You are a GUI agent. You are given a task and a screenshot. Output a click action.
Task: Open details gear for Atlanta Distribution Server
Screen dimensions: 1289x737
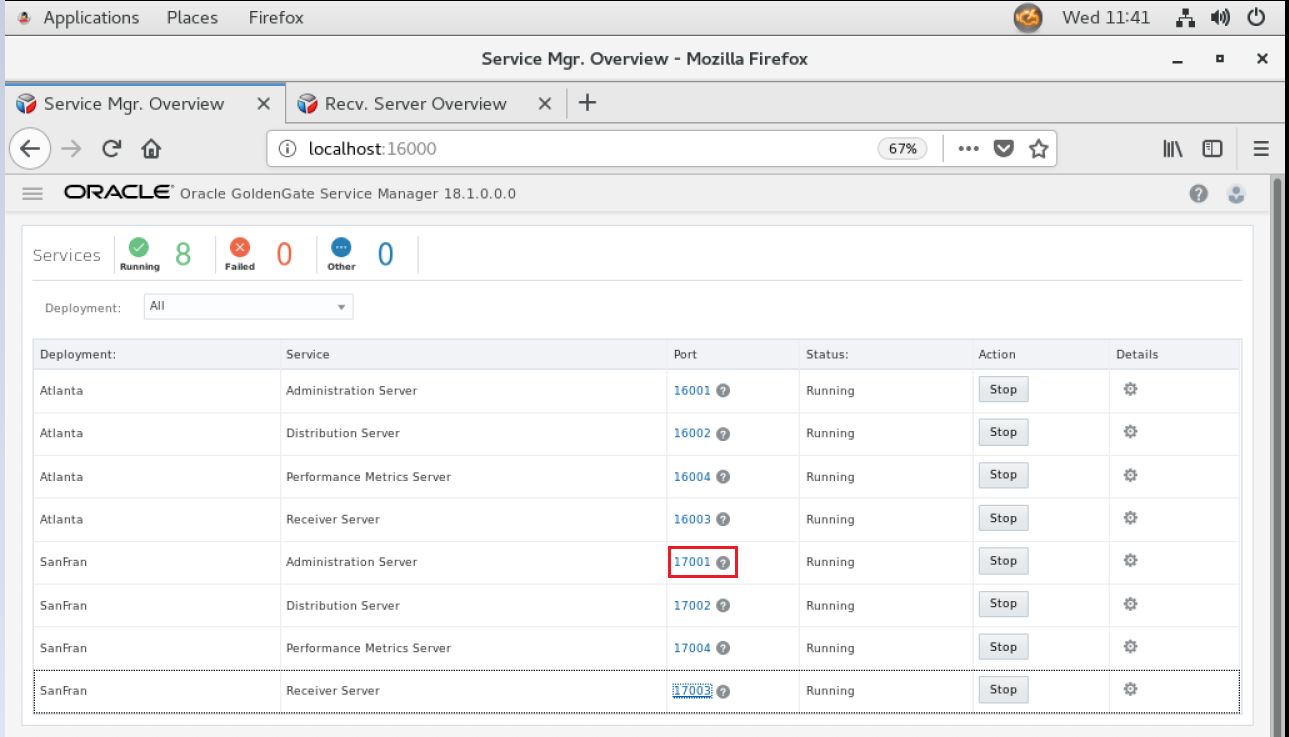click(1131, 433)
